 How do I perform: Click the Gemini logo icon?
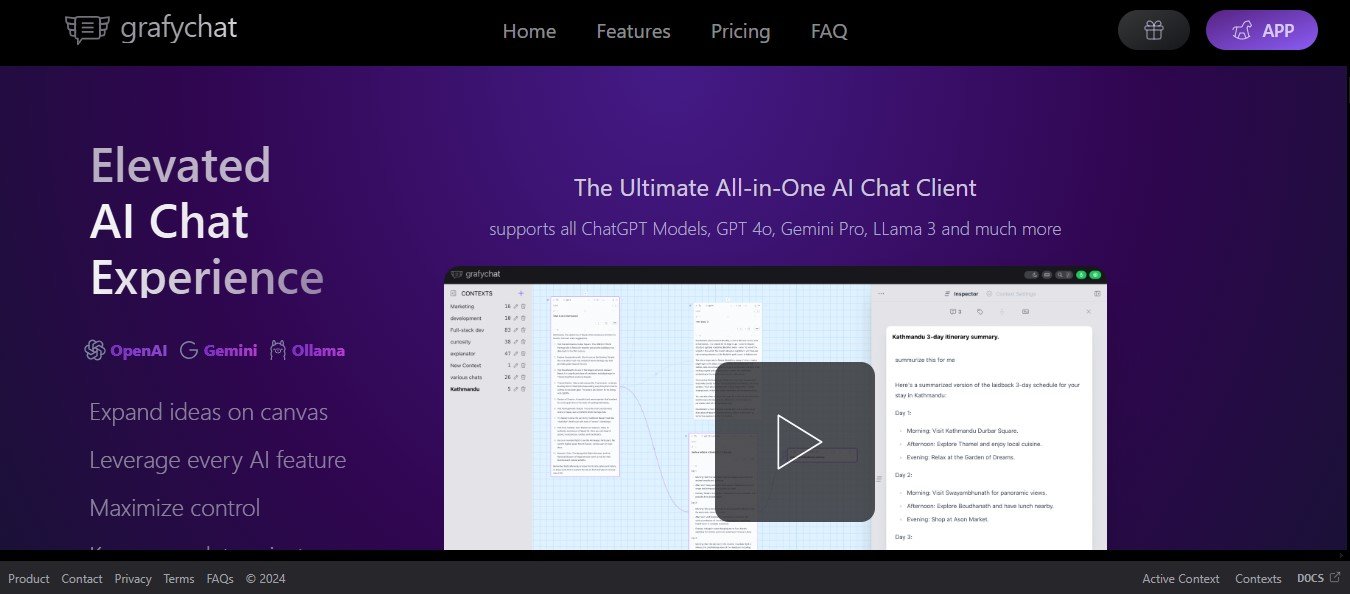click(x=189, y=350)
